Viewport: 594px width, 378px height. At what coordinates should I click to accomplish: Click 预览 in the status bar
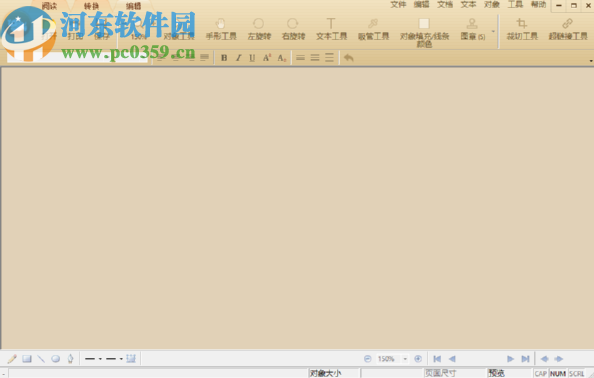point(496,373)
